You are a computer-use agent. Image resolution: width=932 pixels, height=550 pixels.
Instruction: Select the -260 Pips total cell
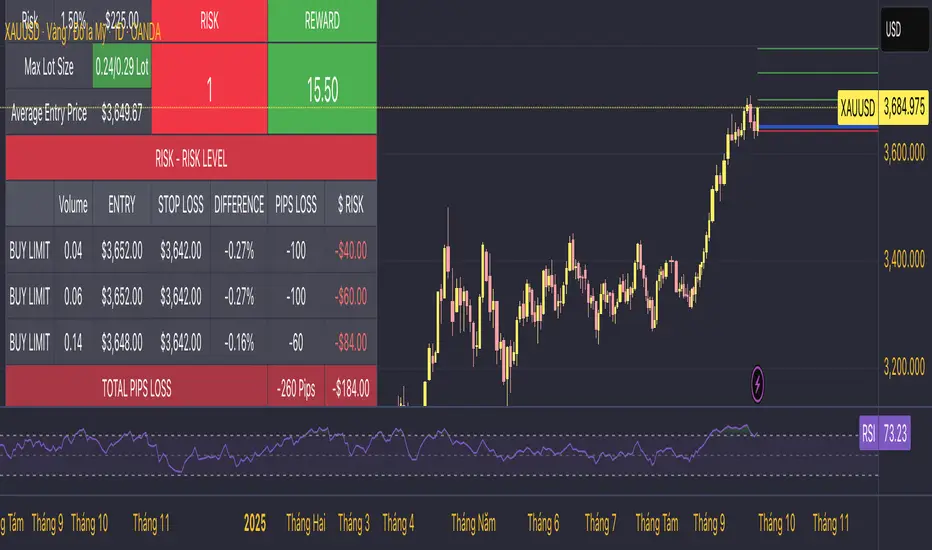pyautogui.click(x=296, y=388)
